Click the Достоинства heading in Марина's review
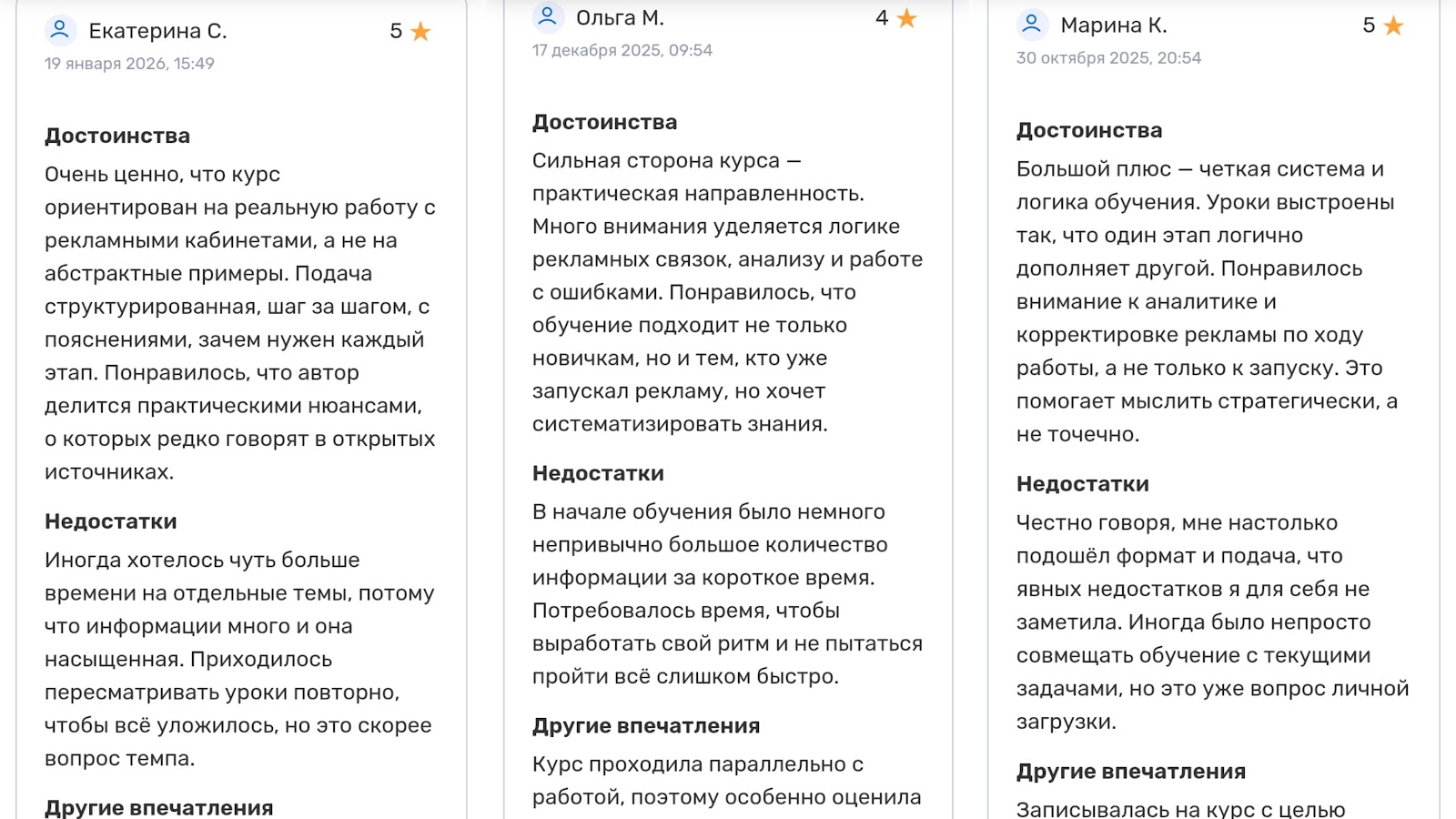The width and height of the screenshot is (1456, 819). click(1088, 130)
